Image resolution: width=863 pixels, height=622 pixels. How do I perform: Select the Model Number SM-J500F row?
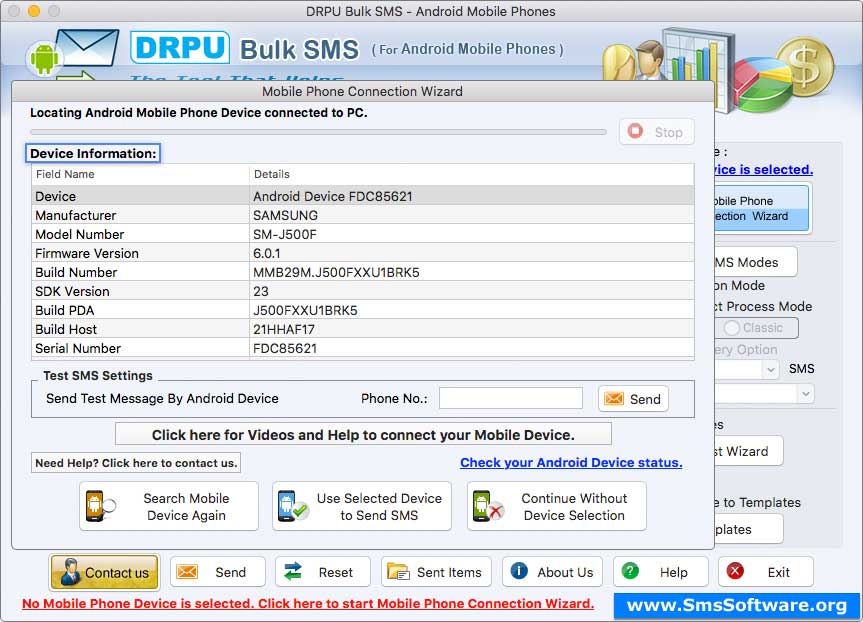coord(363,234)
